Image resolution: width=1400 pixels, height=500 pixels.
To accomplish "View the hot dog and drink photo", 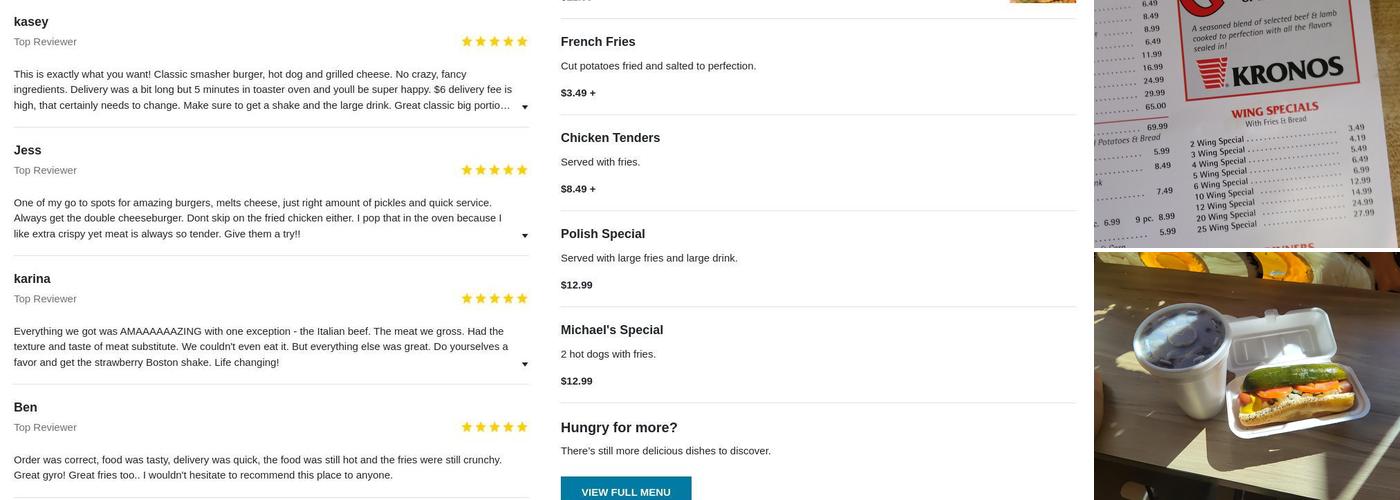I will click(1246, 375).
